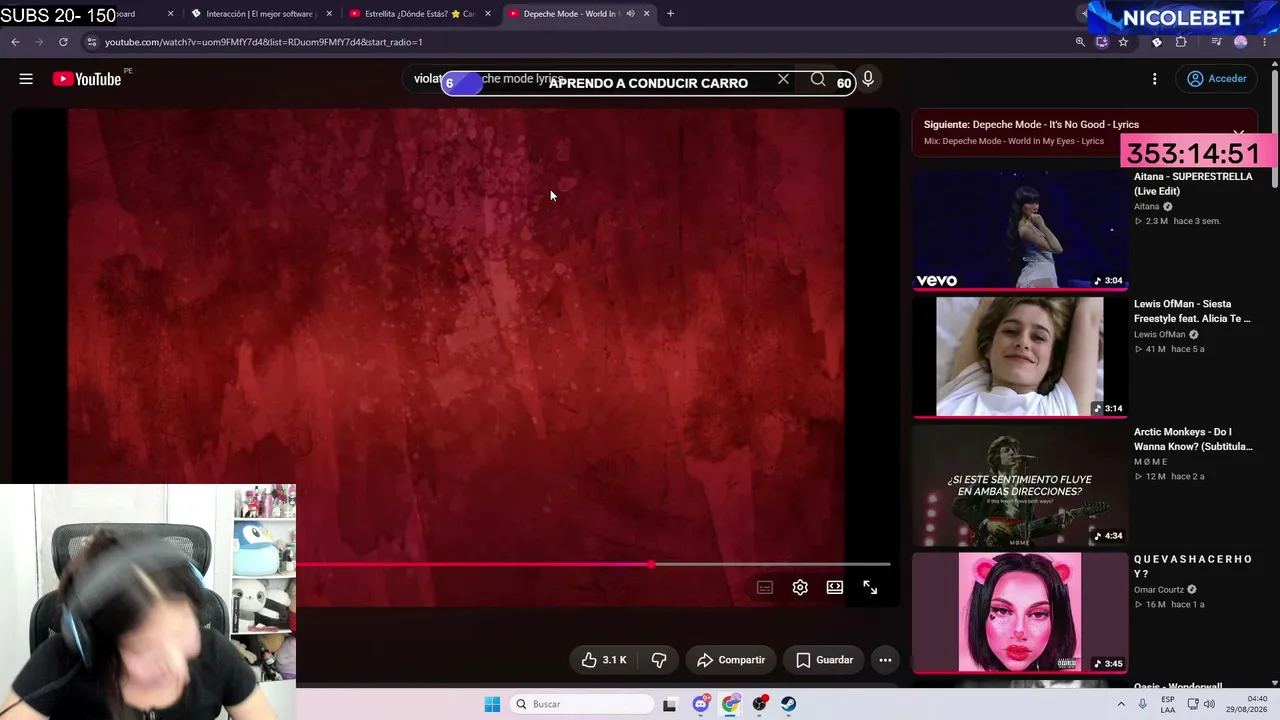
Task: Close the Interacción browser tab
Action: pos(329,14)
